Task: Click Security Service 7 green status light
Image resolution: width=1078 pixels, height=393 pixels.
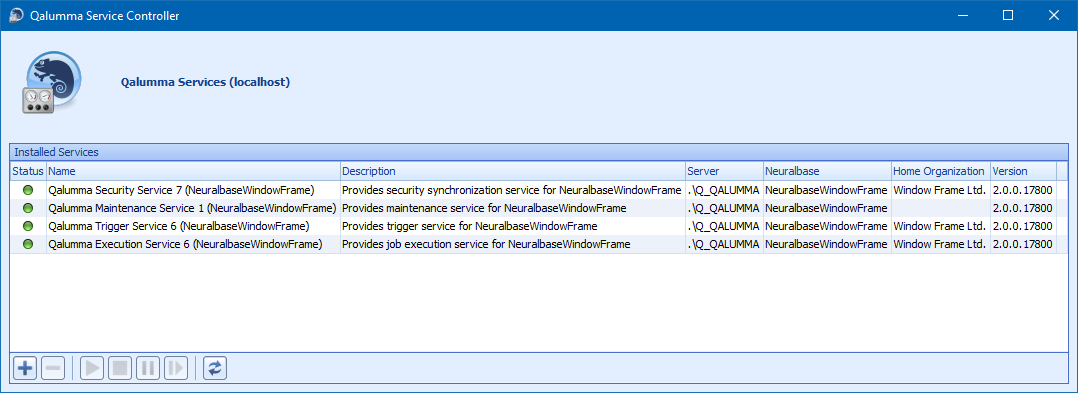Action: click(x=28, y=190)
